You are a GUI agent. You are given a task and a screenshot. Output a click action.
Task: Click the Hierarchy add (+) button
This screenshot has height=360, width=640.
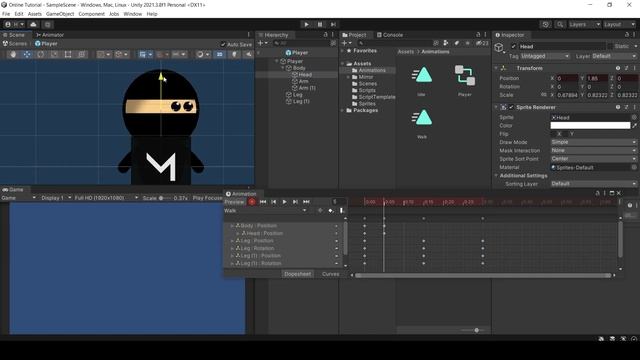262,43
